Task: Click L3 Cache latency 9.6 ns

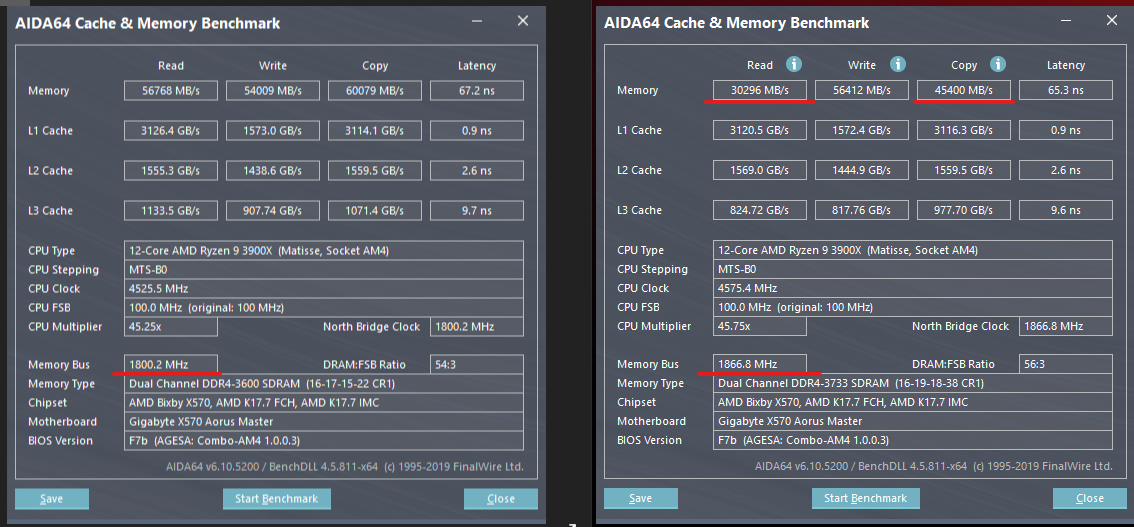Action: (x=1066, y=210)
